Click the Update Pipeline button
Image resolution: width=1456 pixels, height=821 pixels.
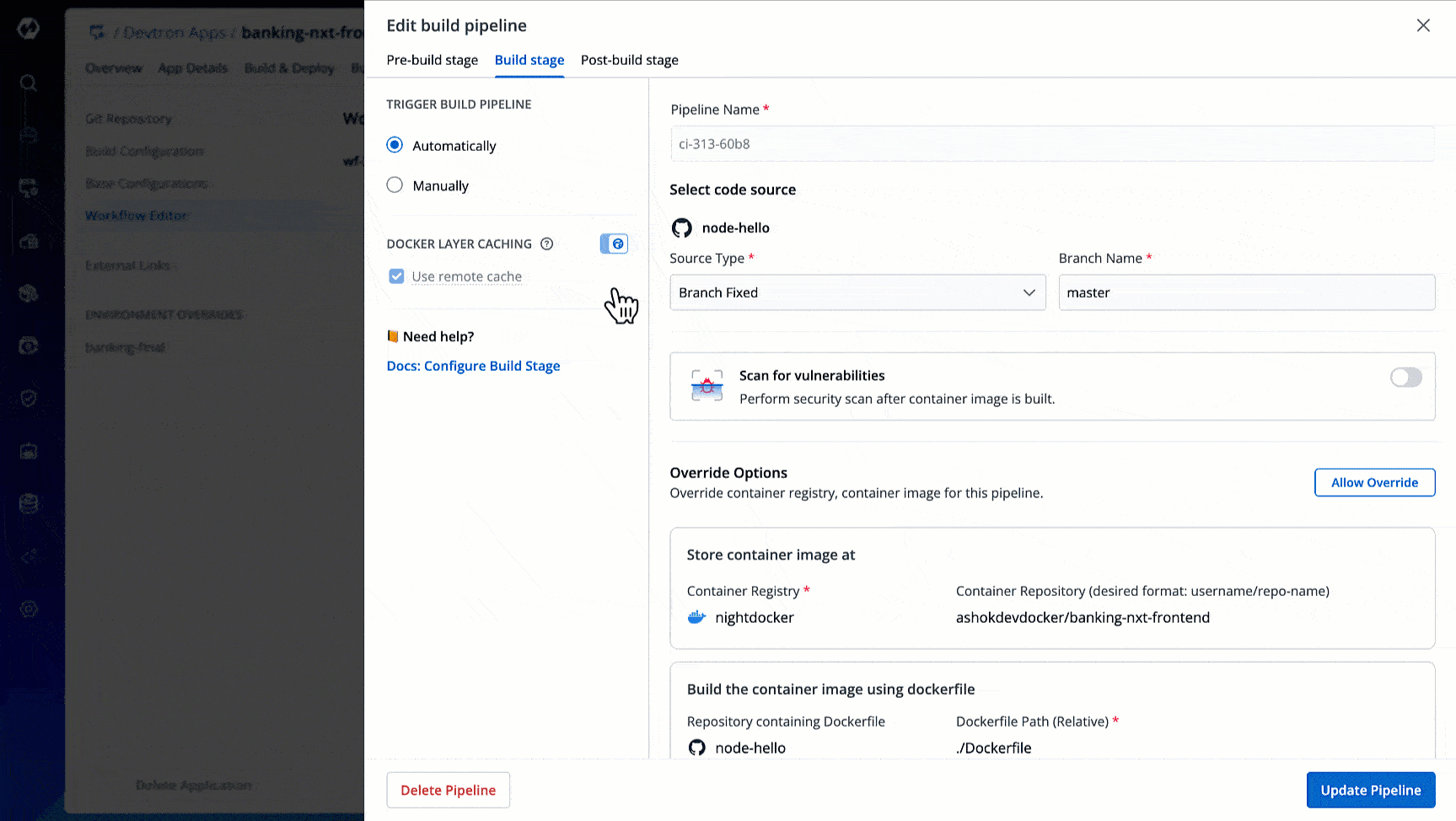1370,790
